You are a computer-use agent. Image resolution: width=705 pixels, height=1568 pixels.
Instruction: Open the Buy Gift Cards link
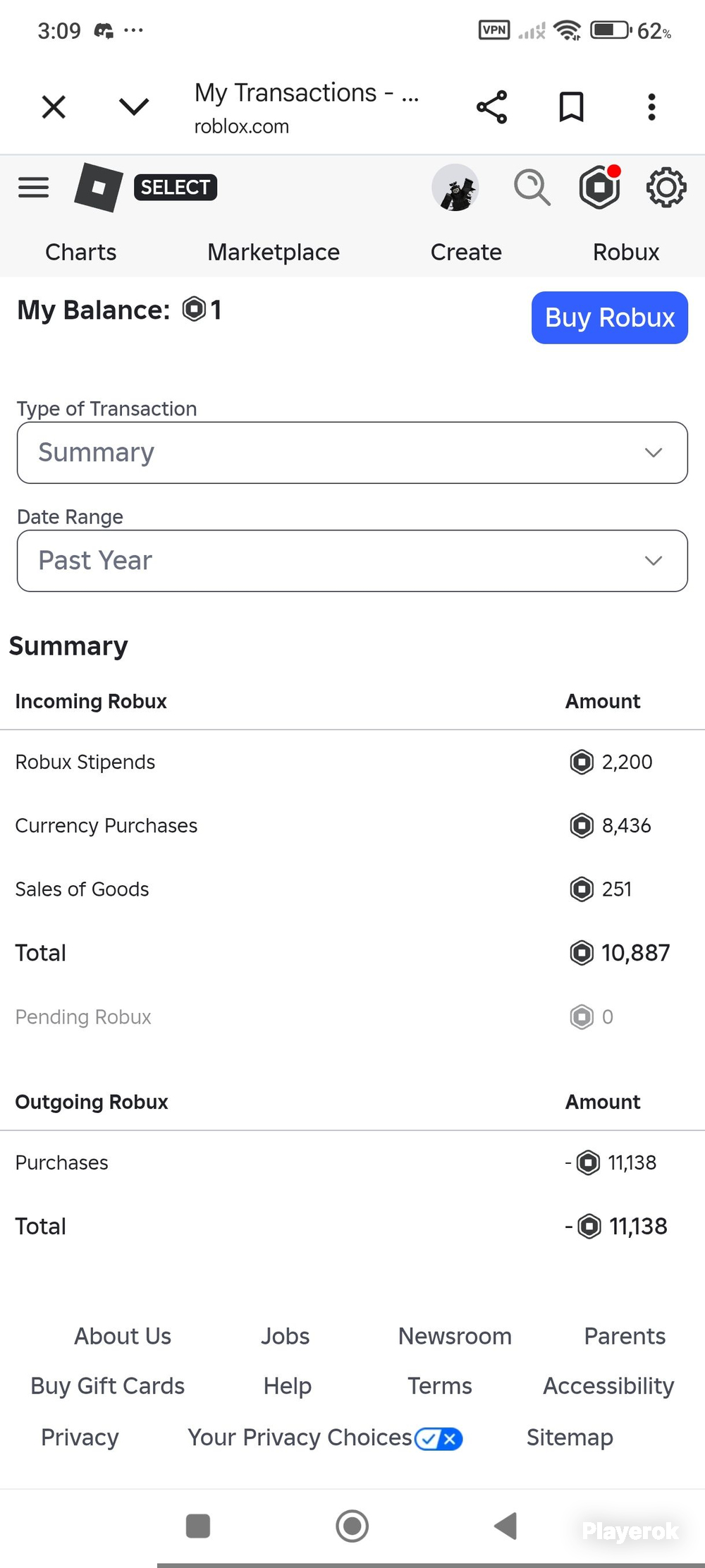tap(107, 1386)
